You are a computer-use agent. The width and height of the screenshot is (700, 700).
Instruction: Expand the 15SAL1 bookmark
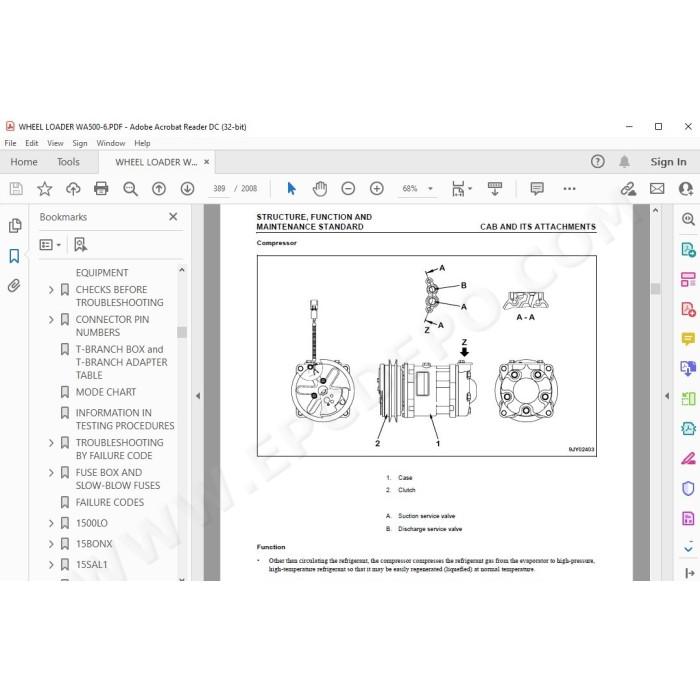51,565
